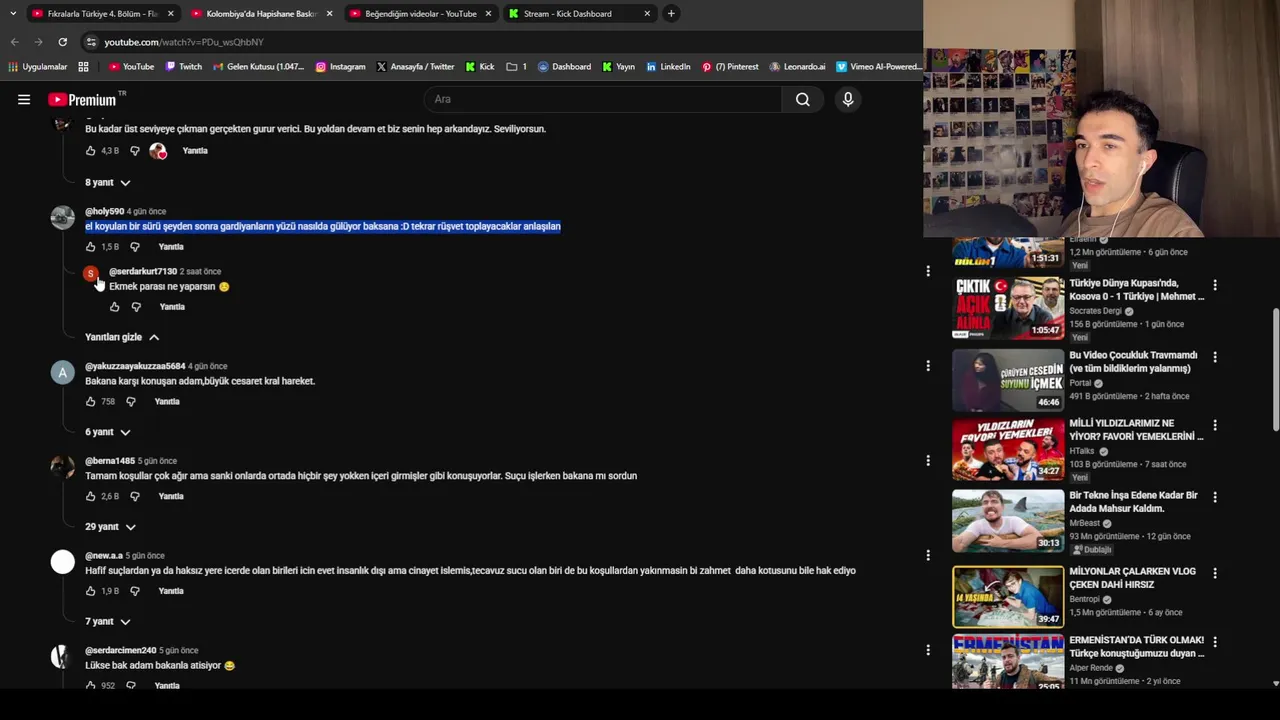Screen dimensions: 1280x720
Task: Switch to Fıkralarla Türkiye 4. Bölüm tab
Action: click(102, 14)
